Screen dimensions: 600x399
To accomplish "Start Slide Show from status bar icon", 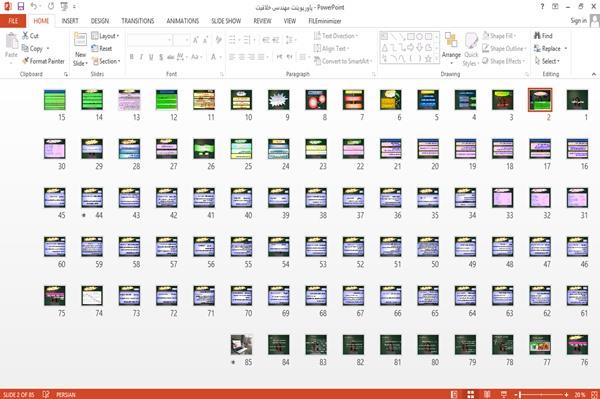I will pos(504,394).
